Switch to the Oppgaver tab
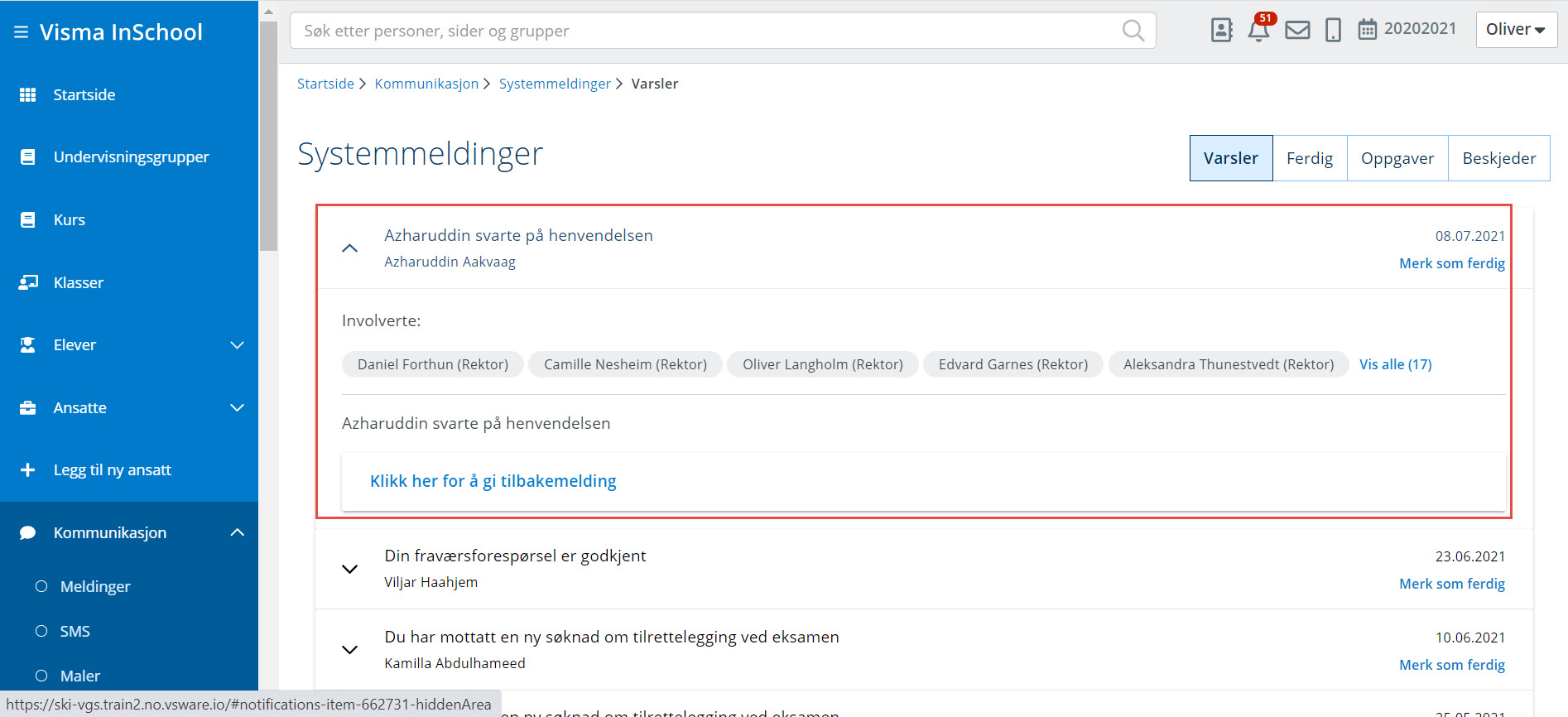 tap(1397, 158)
